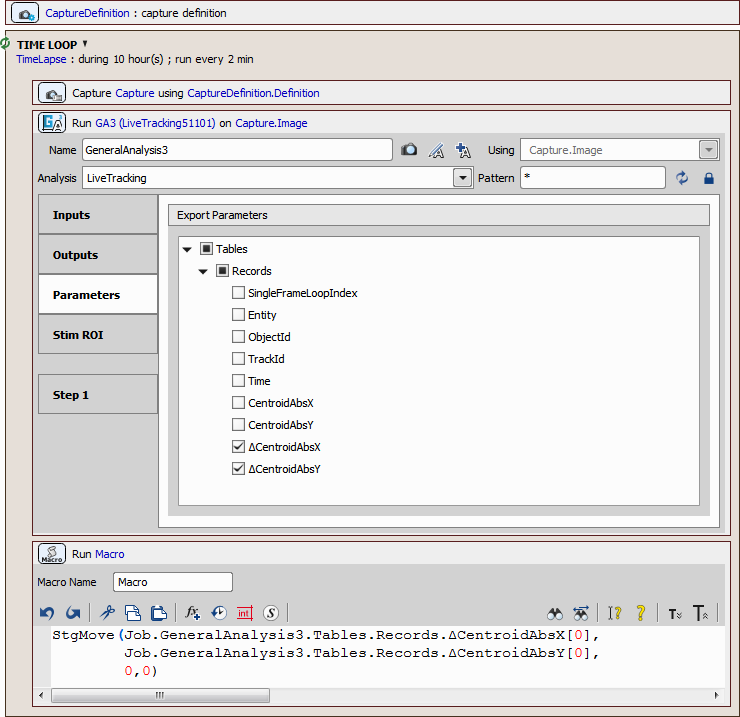Click the yellow question mark help icon

pos(640,613)
